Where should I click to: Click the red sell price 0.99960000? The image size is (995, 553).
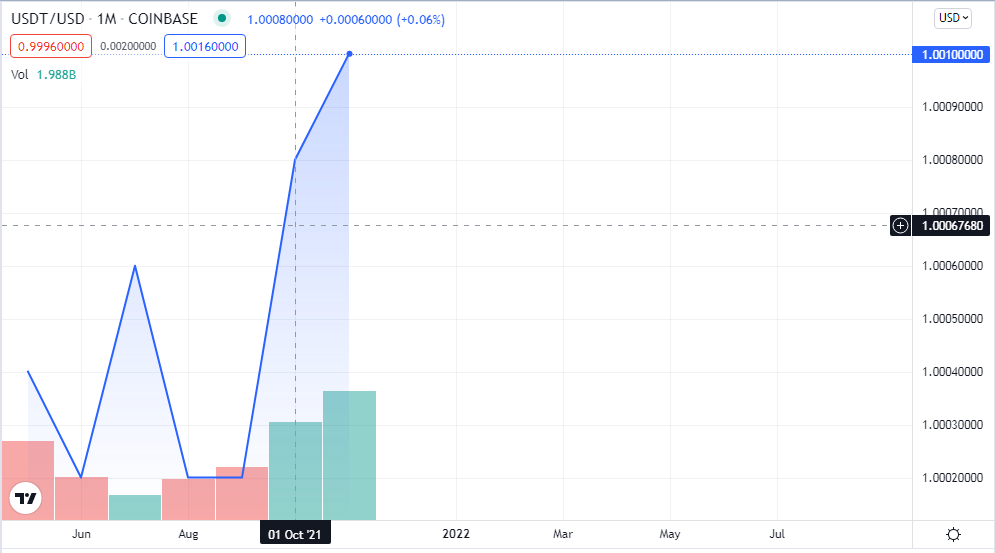tap(51, 46)
